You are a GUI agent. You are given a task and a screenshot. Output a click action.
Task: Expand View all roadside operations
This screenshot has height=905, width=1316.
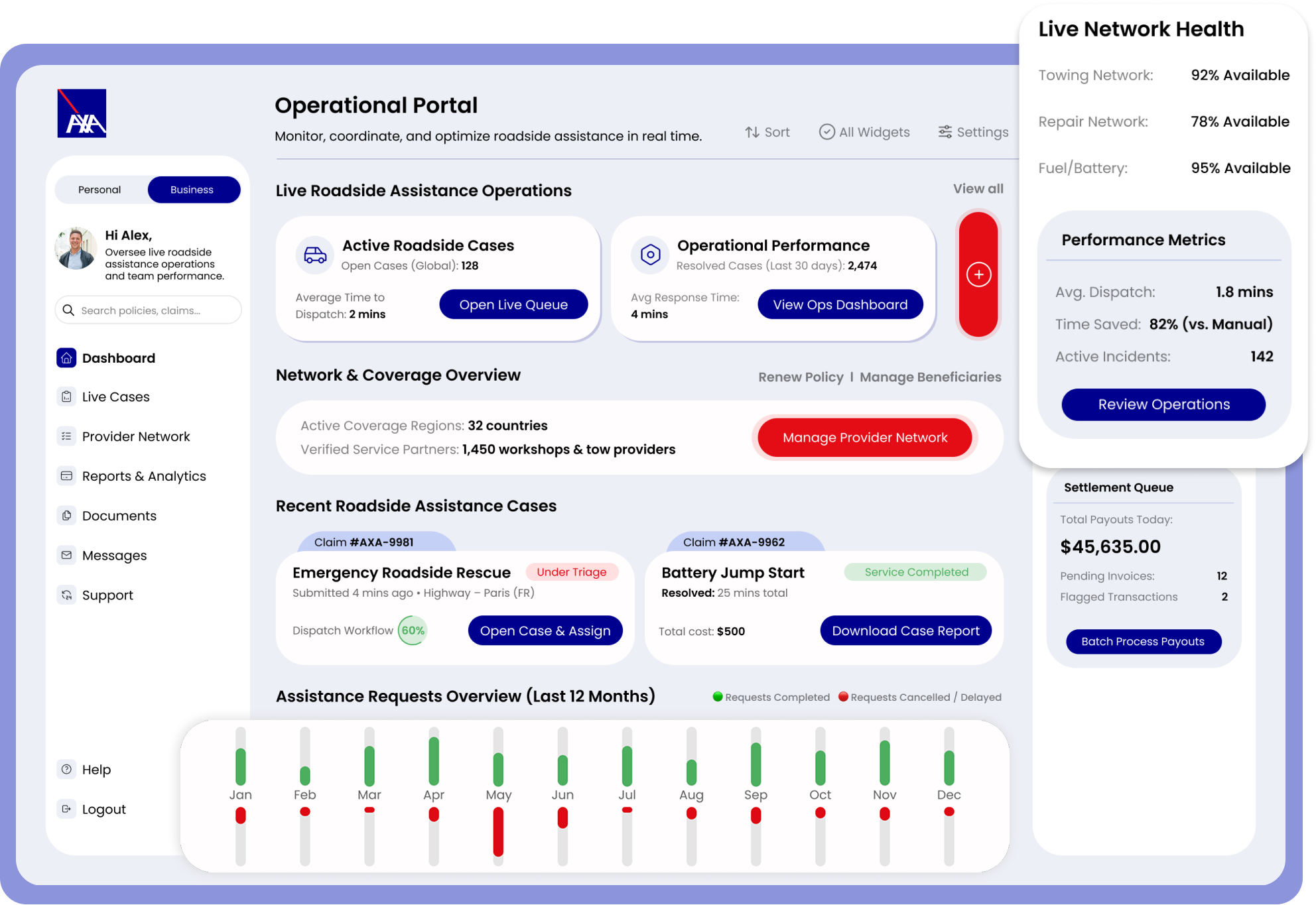pyautogui.click(x=978, y=189)
